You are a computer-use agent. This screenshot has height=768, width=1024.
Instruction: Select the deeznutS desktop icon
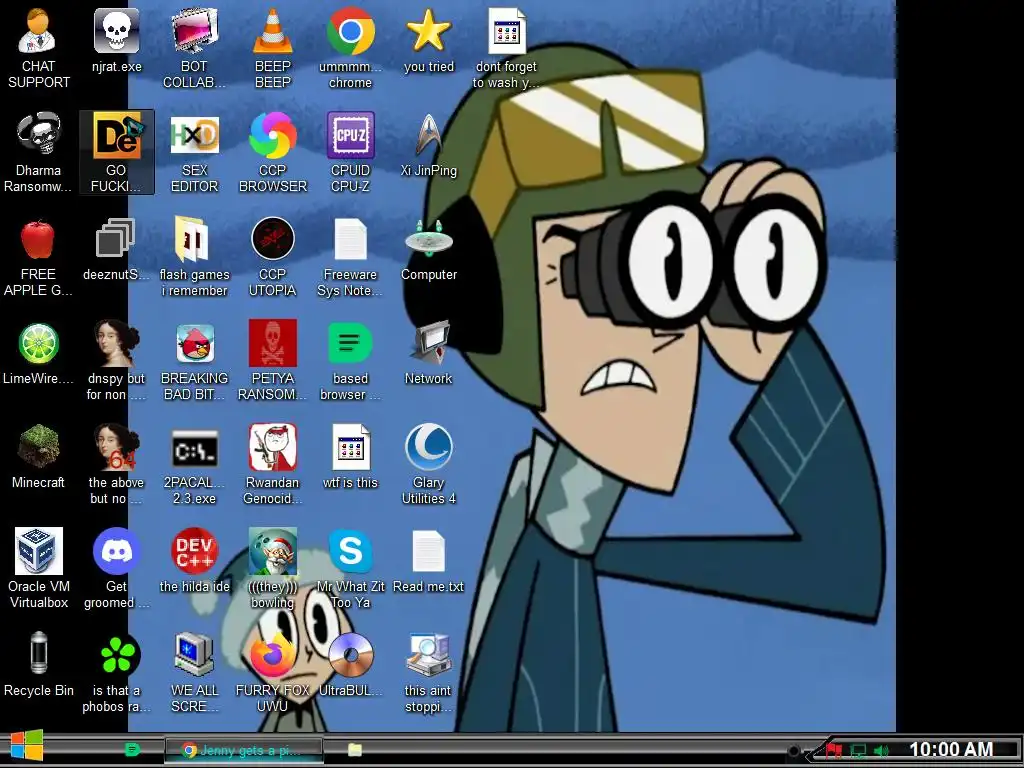(116, 249)
